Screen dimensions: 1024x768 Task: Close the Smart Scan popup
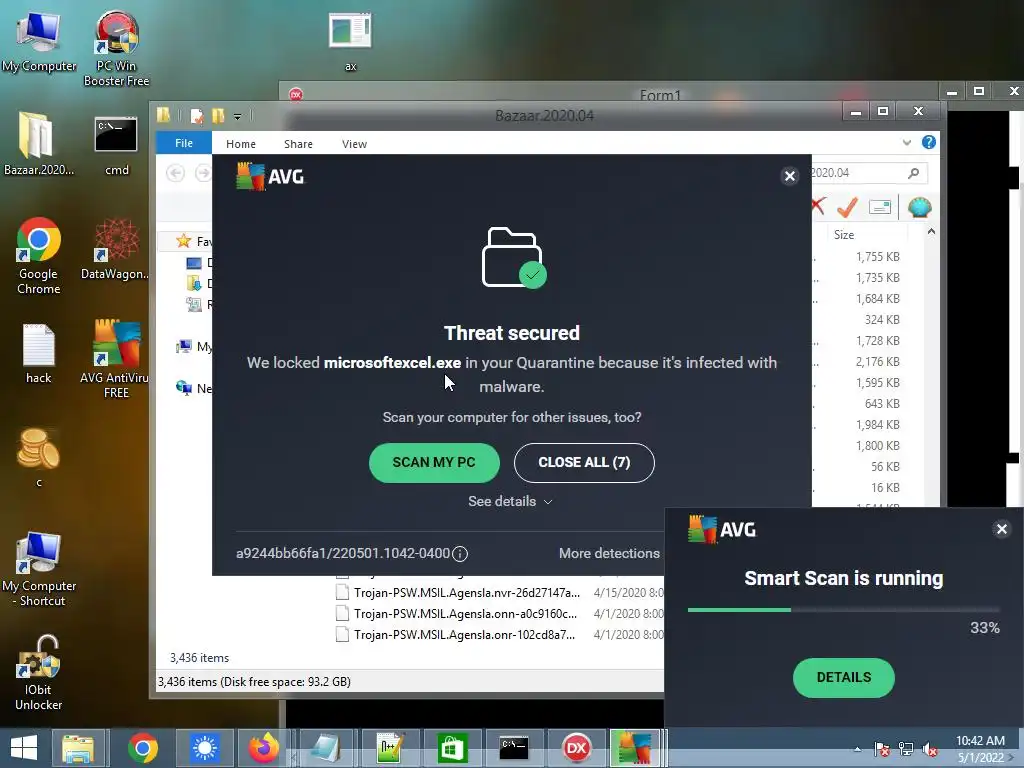(x=1002, y=529)
